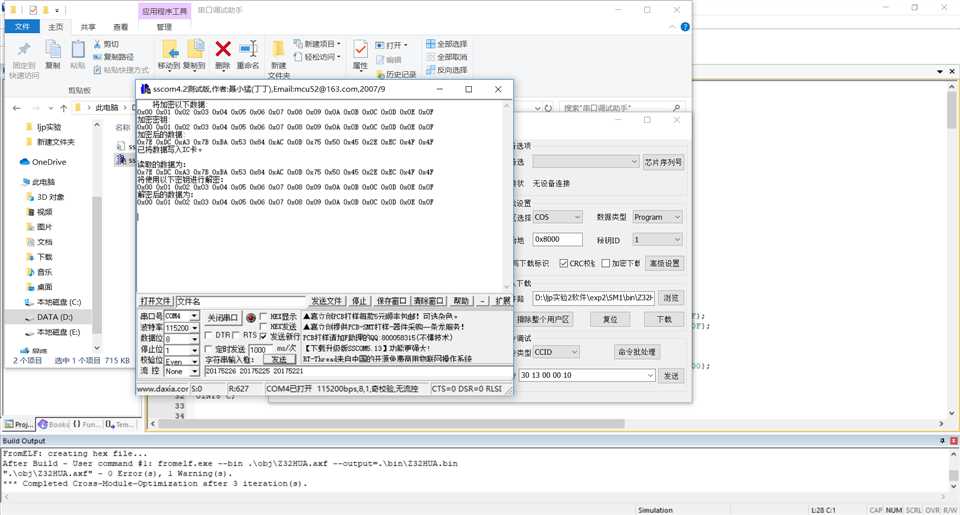Open the 串口号 COM4 dropdown
The height and width of the screenshot is (515, 960).
point(194,316)
